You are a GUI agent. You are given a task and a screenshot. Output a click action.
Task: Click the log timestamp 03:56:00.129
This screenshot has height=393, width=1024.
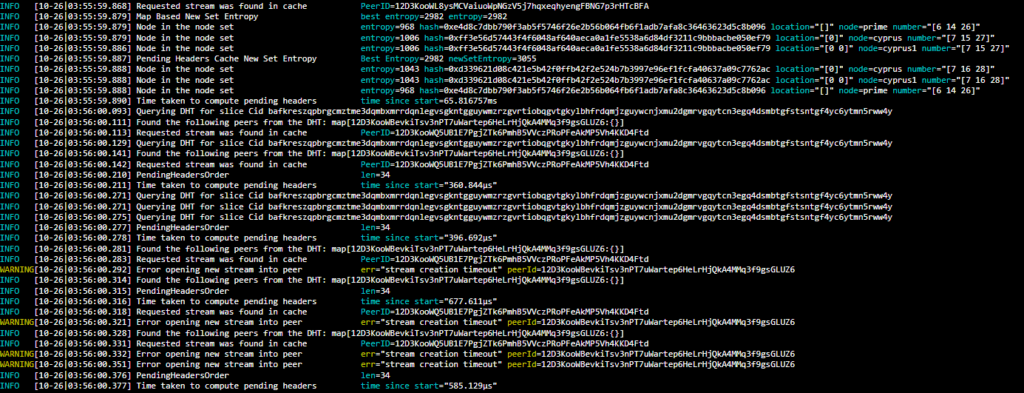pyautogui.click(x=82, y=142)
